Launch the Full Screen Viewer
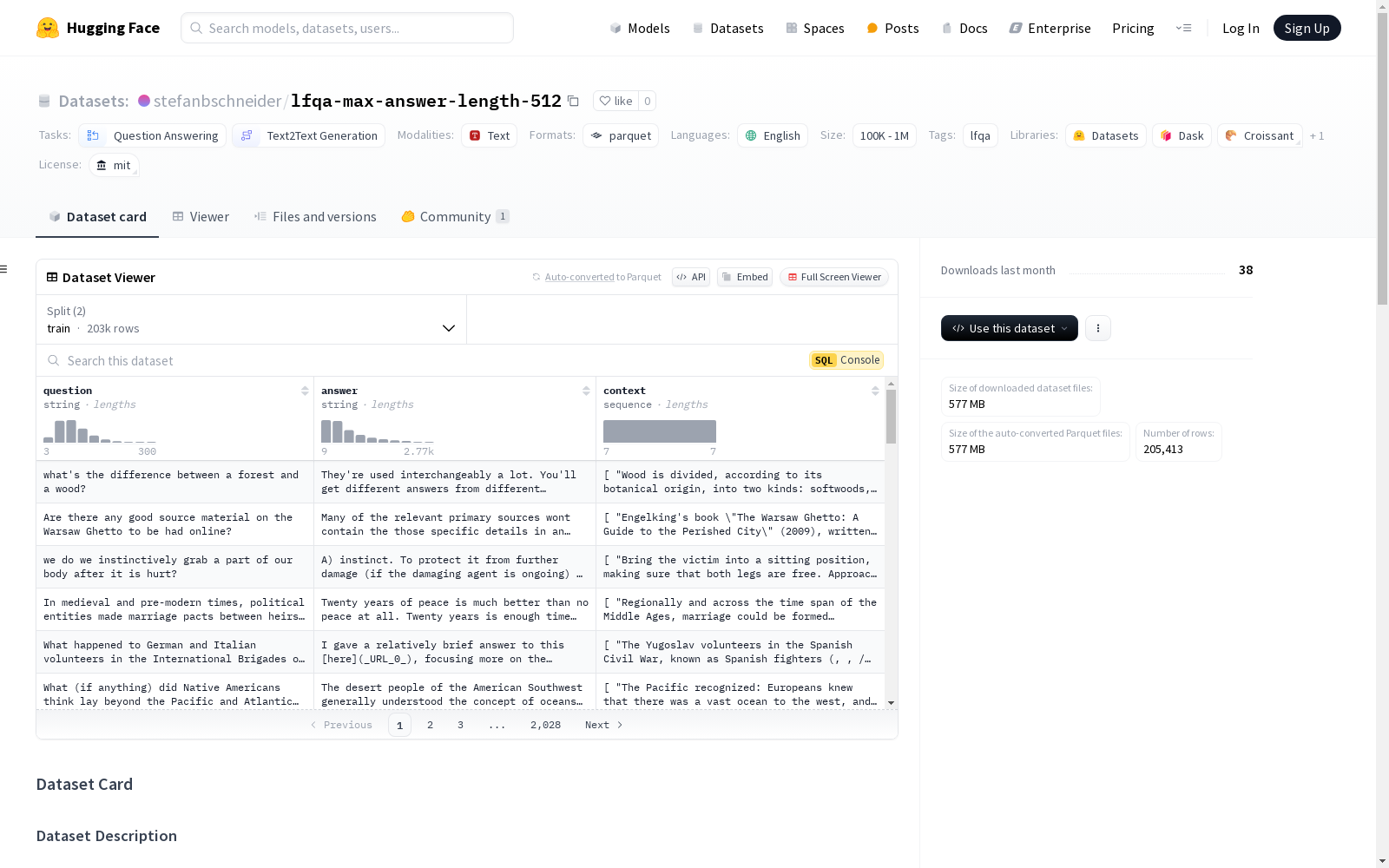 pos(834,277)
